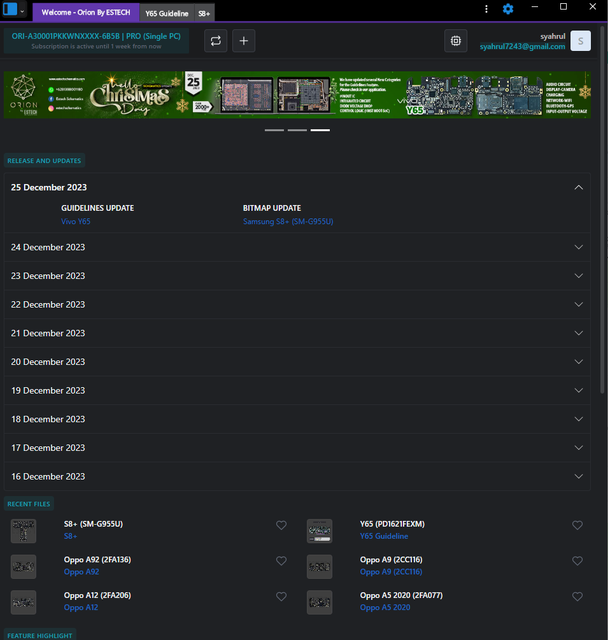Image resolution: width=608 pixels, height=640 pixels.
Task: Favorite the Oppo A5 2020 (2FA077) file
Action: pos(577,596)
